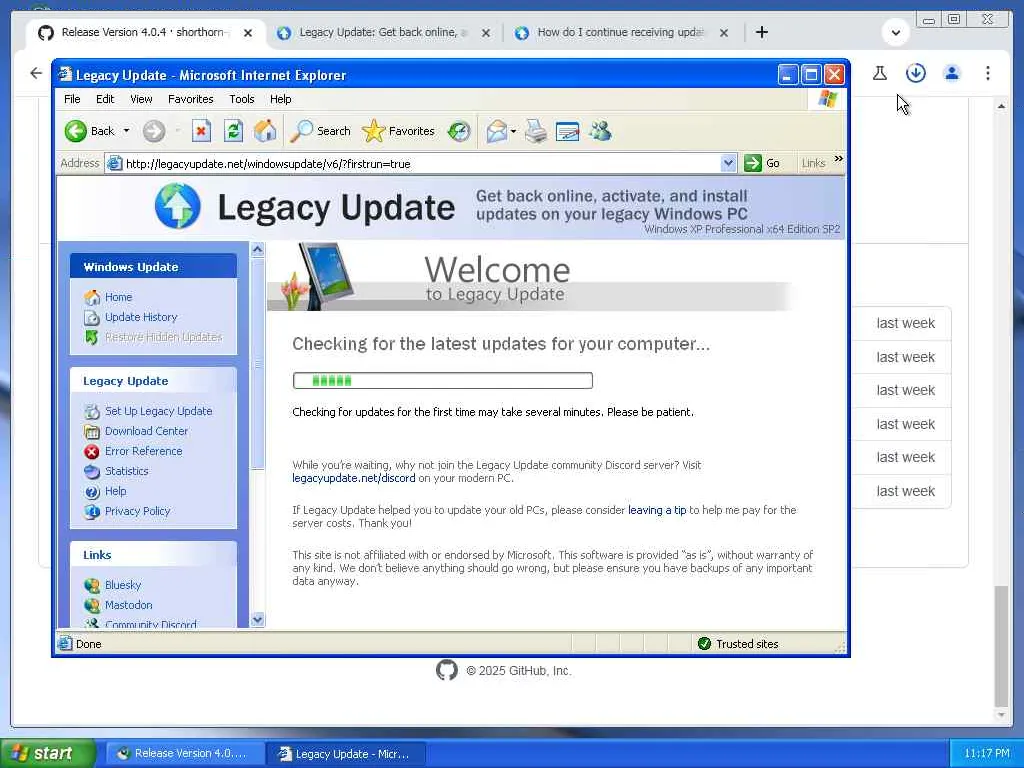Viewport: 1024px width, 768px height.
Task: Click sidebar scrollbar up arrow
Action: point(258,249)
